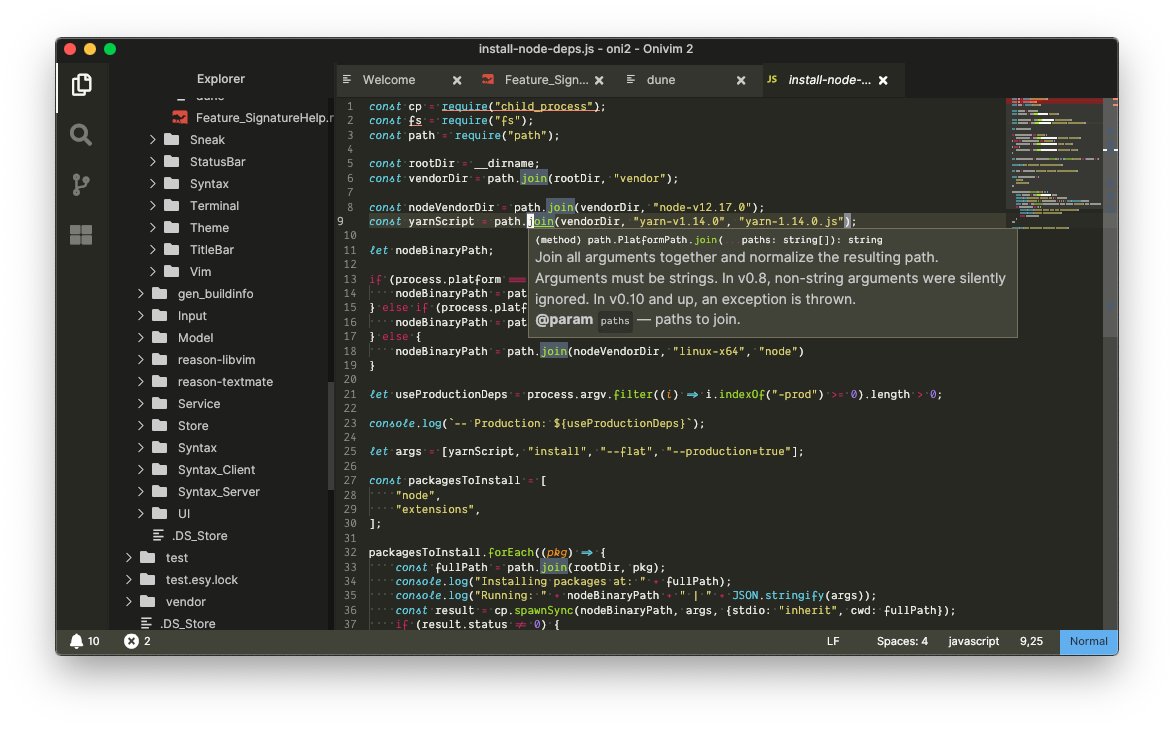Select the Syntax_Server folder row
Screen dimensions: 1174x729
(220, 492)
